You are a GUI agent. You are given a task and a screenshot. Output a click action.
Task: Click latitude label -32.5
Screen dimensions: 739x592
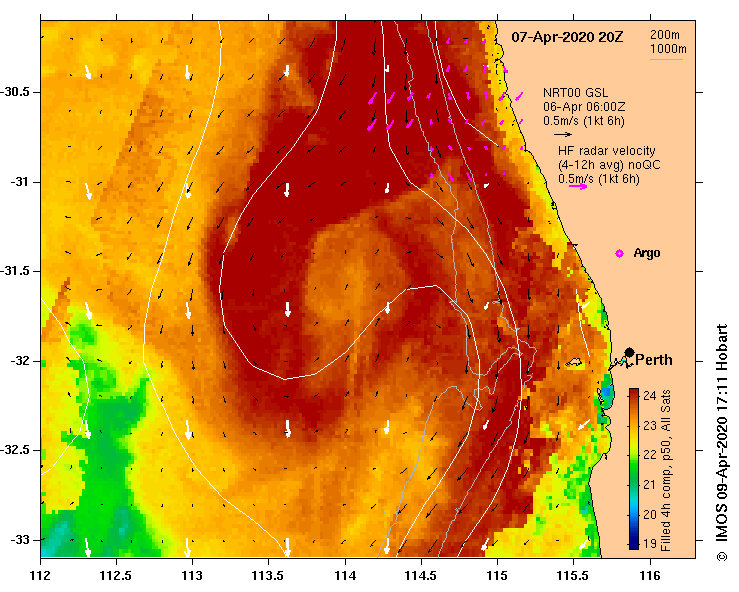tap(16, 450)
